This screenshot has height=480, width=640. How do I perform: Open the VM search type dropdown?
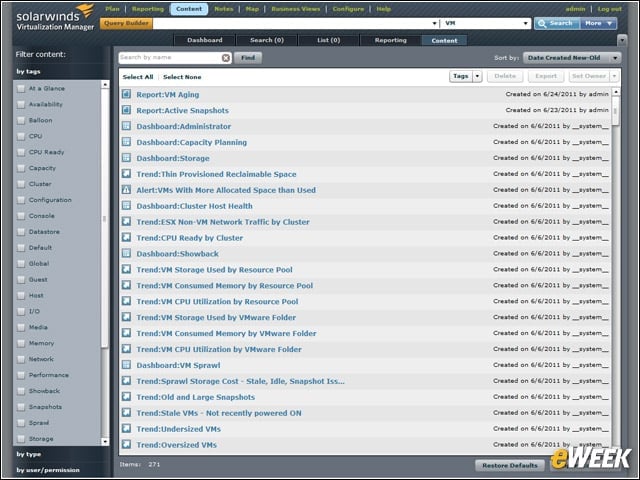(x=486, y=23)
